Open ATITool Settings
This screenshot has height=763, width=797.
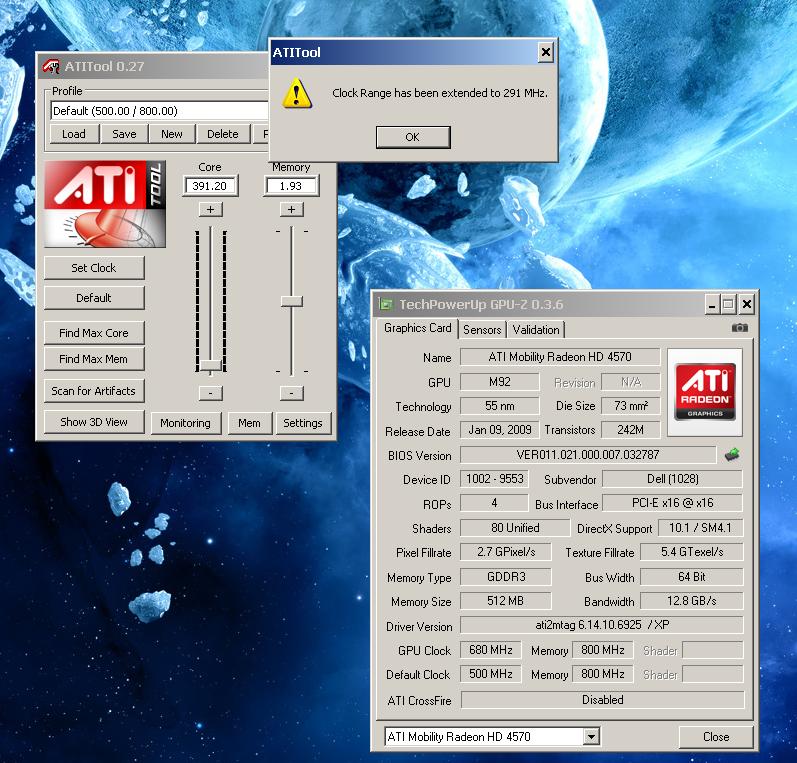point(303,423)
